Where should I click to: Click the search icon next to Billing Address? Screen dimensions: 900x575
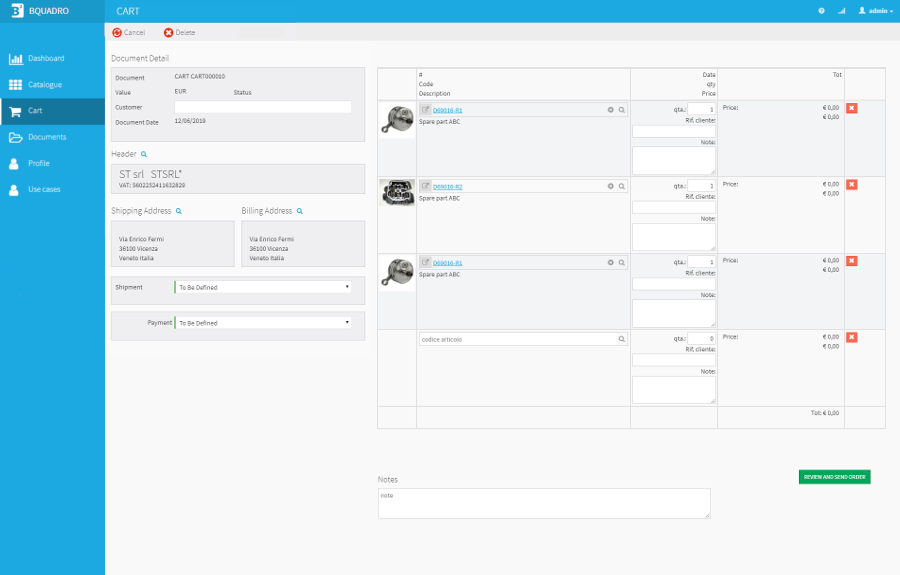point(300,211)
